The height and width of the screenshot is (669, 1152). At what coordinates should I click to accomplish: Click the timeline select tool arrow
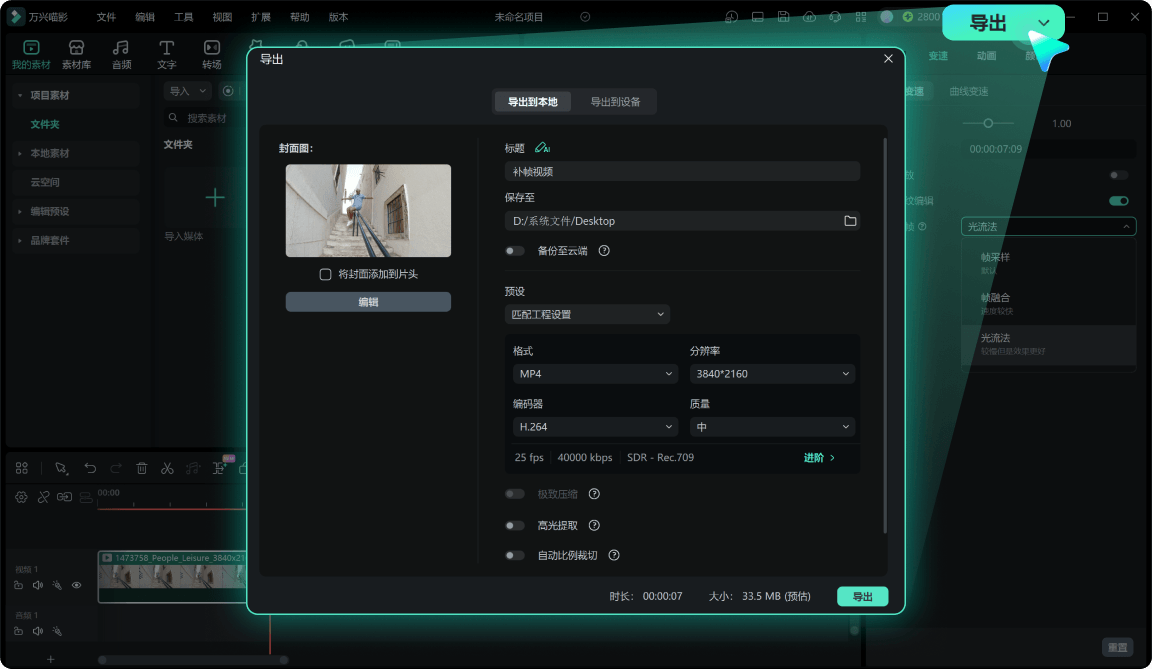(x=61, y=468)
